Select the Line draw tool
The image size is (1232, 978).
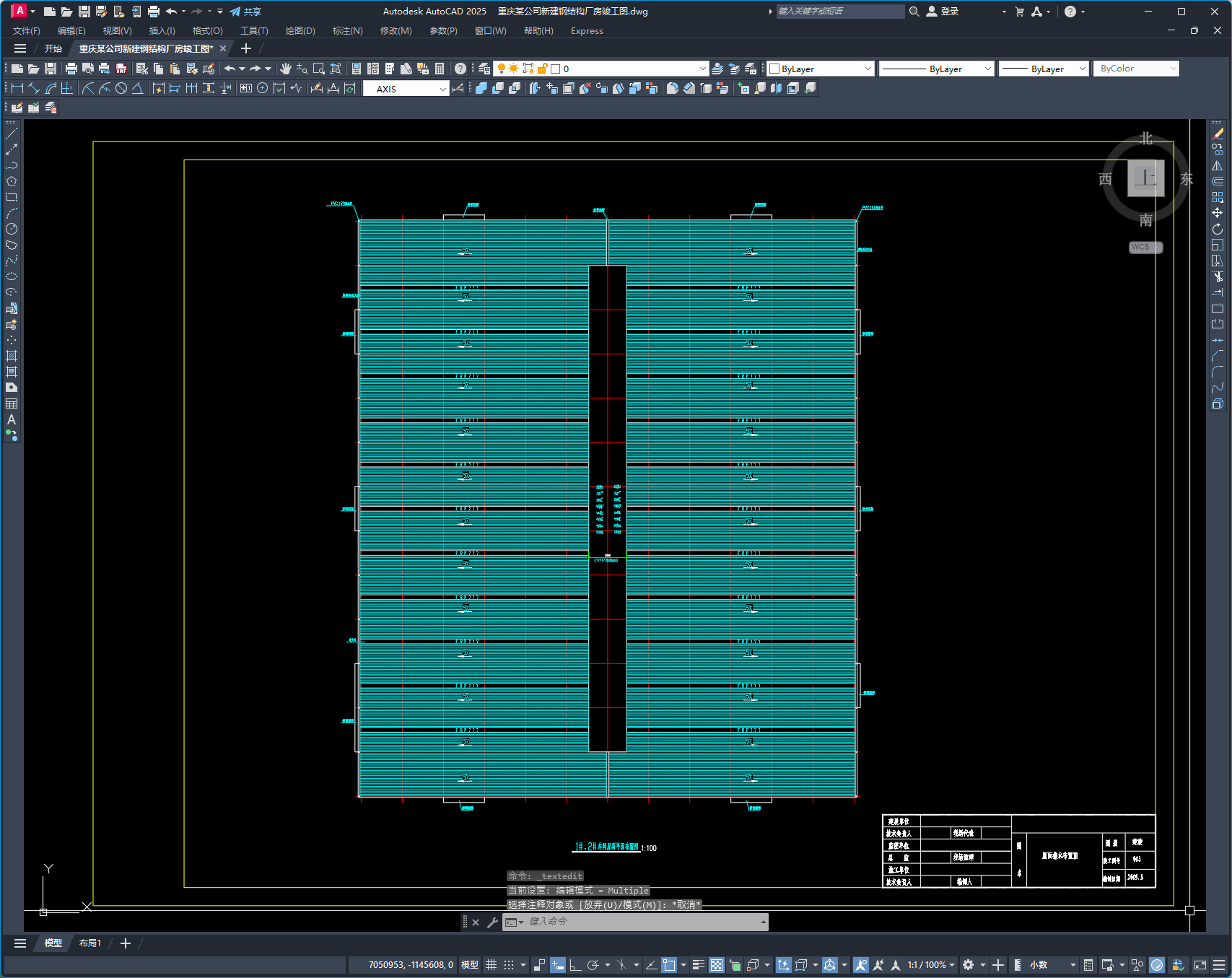tap(12, 134)
